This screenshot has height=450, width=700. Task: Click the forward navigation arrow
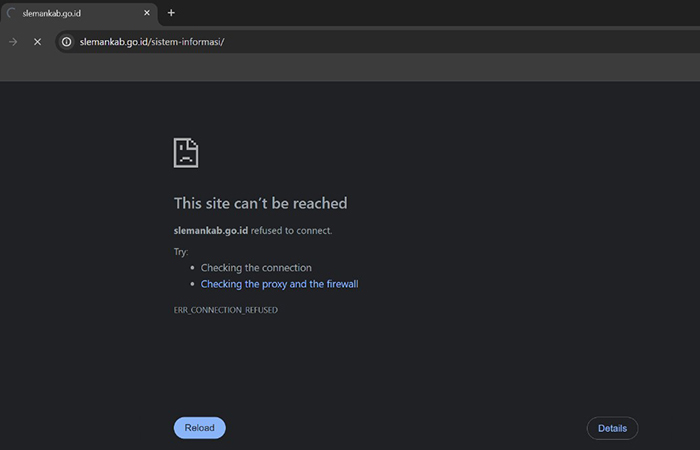pos(13,42)
